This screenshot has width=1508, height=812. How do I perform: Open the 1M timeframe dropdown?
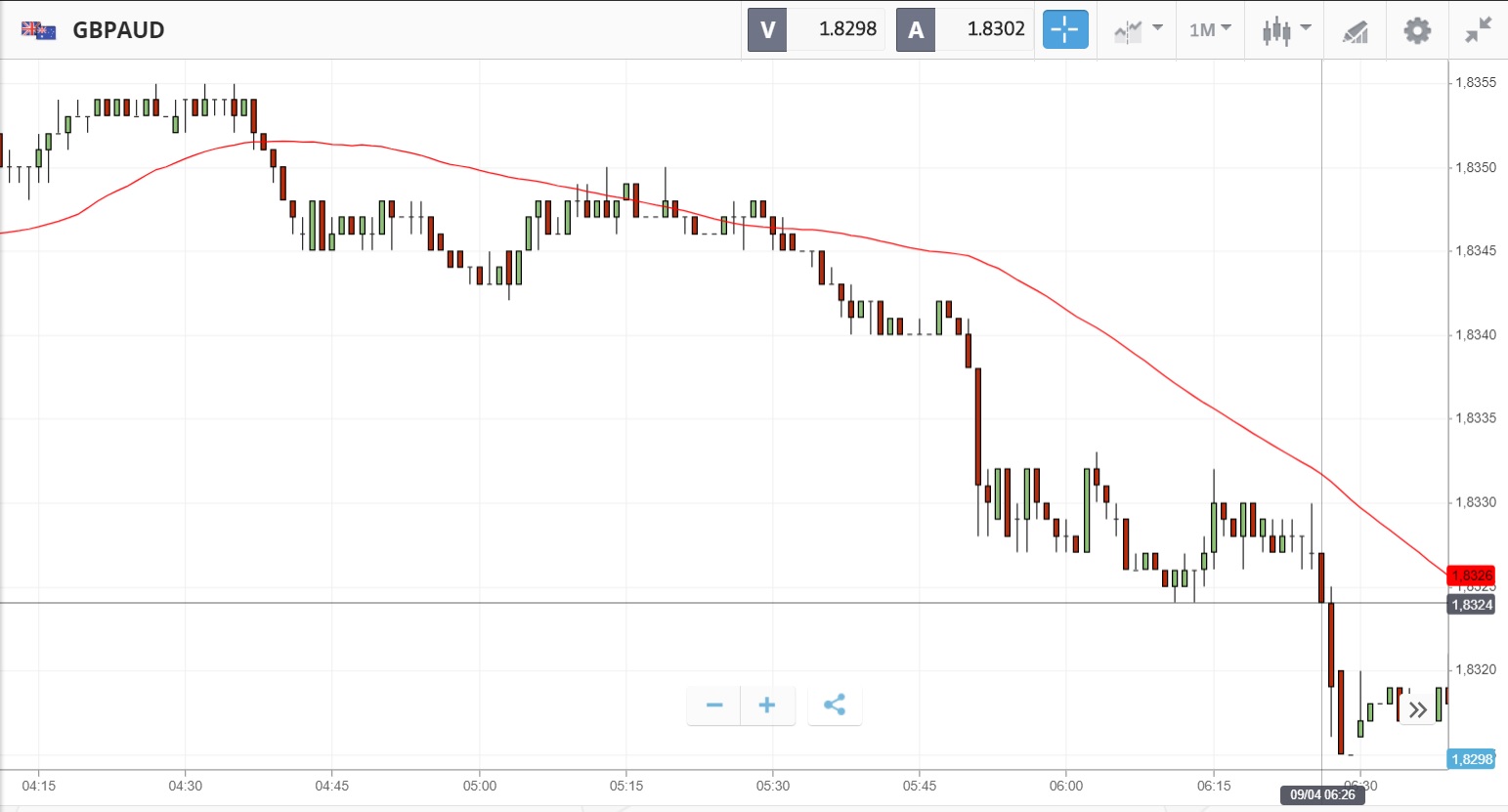[1210, 30]
